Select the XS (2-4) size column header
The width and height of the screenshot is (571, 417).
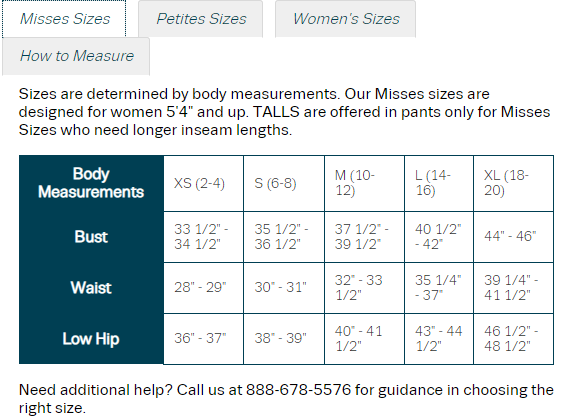click(204, 183)
